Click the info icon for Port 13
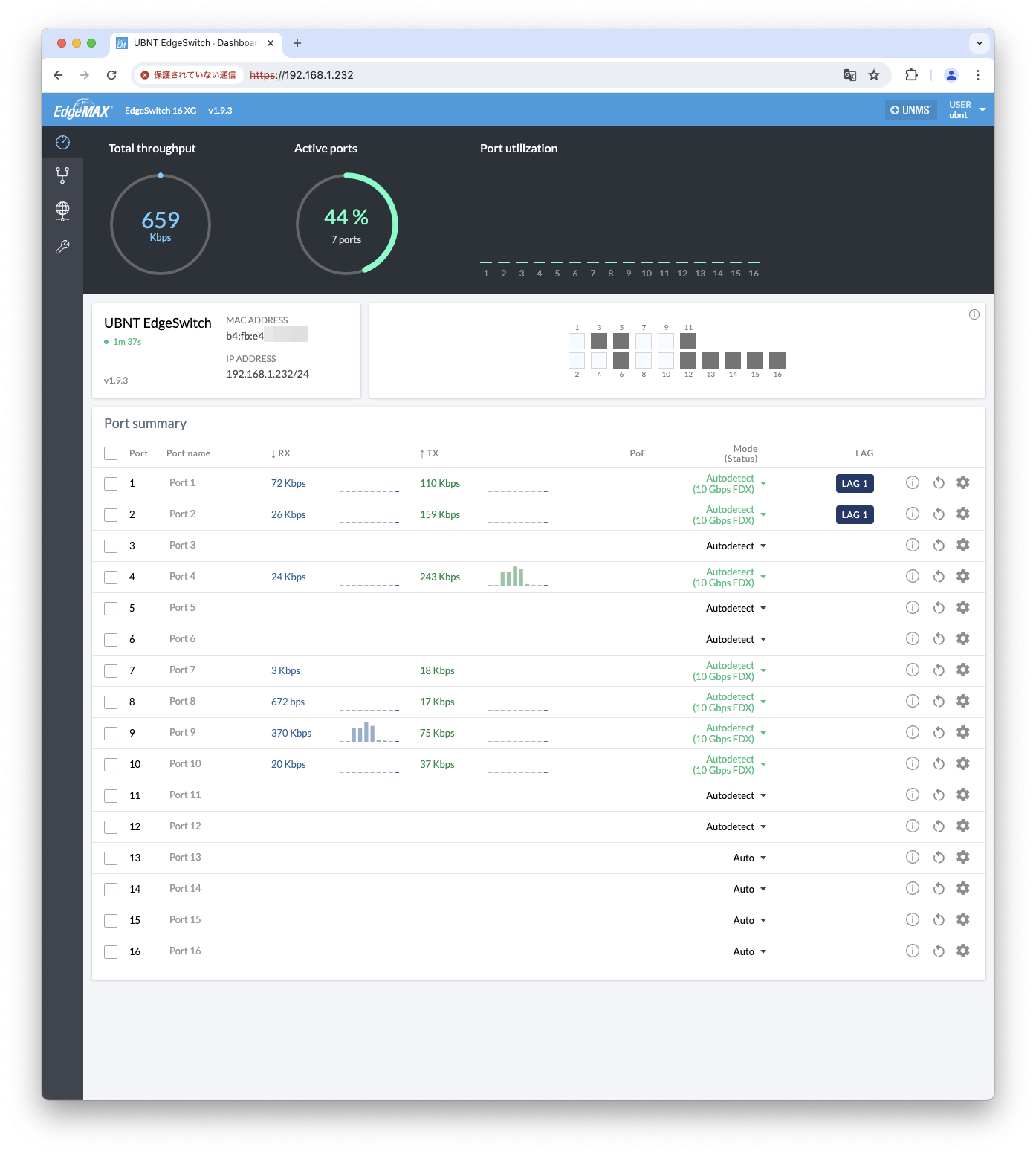This screenshot has height=1155, width=1036. click(913, 857)
